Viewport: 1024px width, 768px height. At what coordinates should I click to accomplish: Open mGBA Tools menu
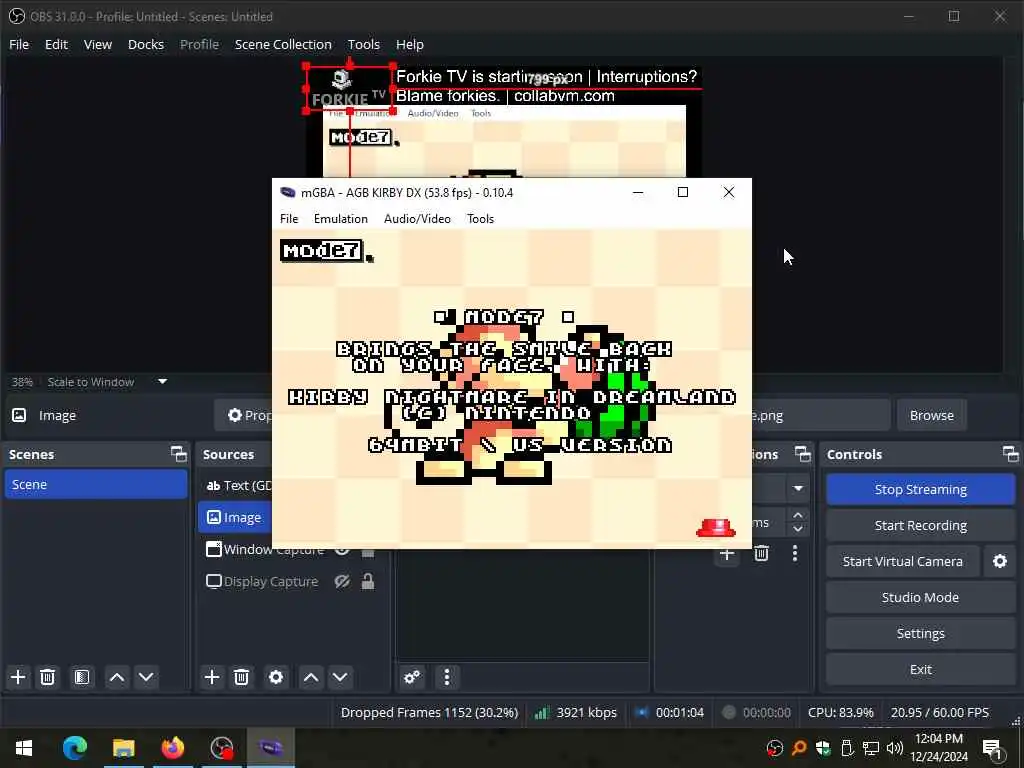480,219
